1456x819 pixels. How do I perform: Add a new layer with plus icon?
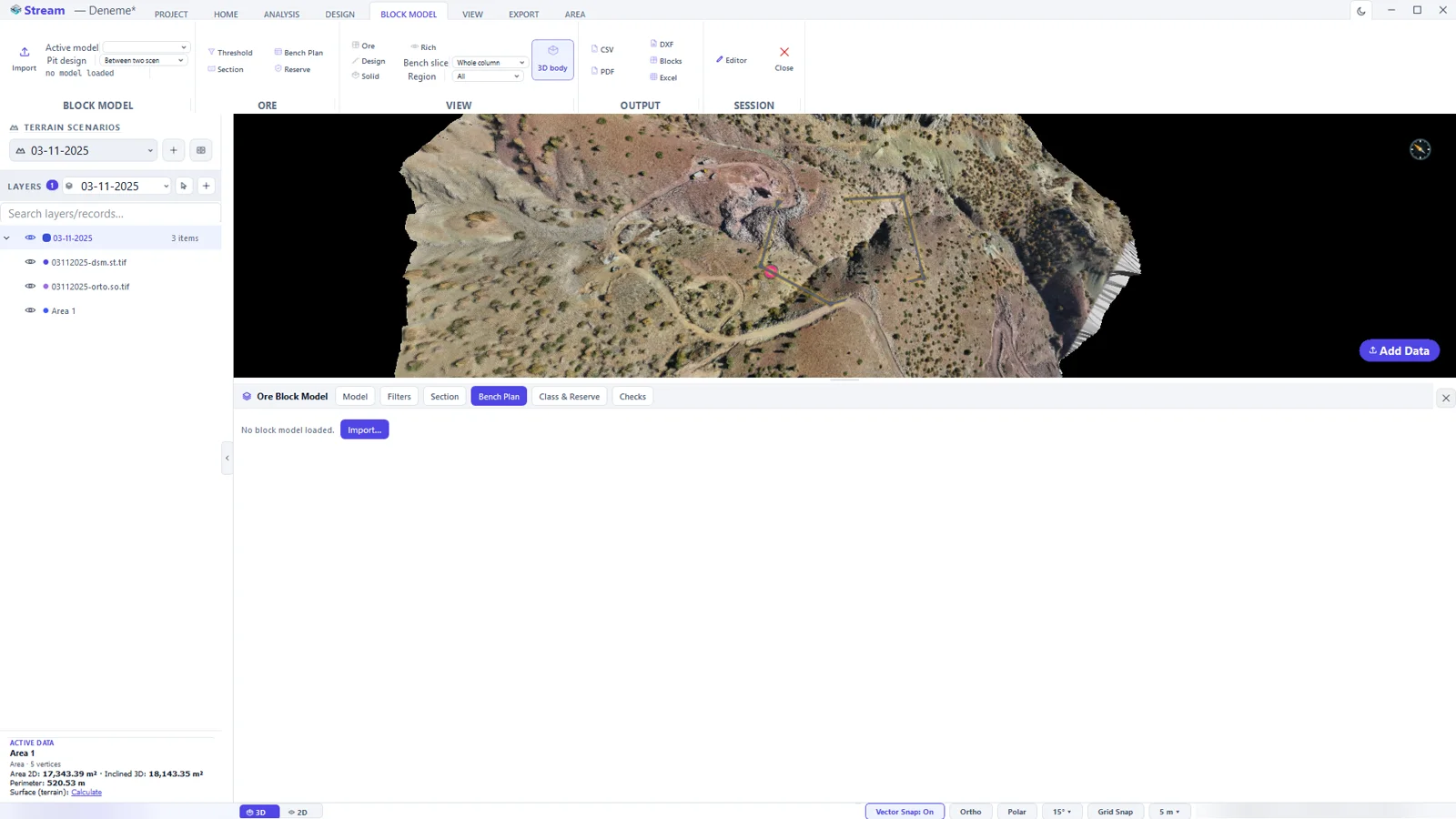click(207, 186)
